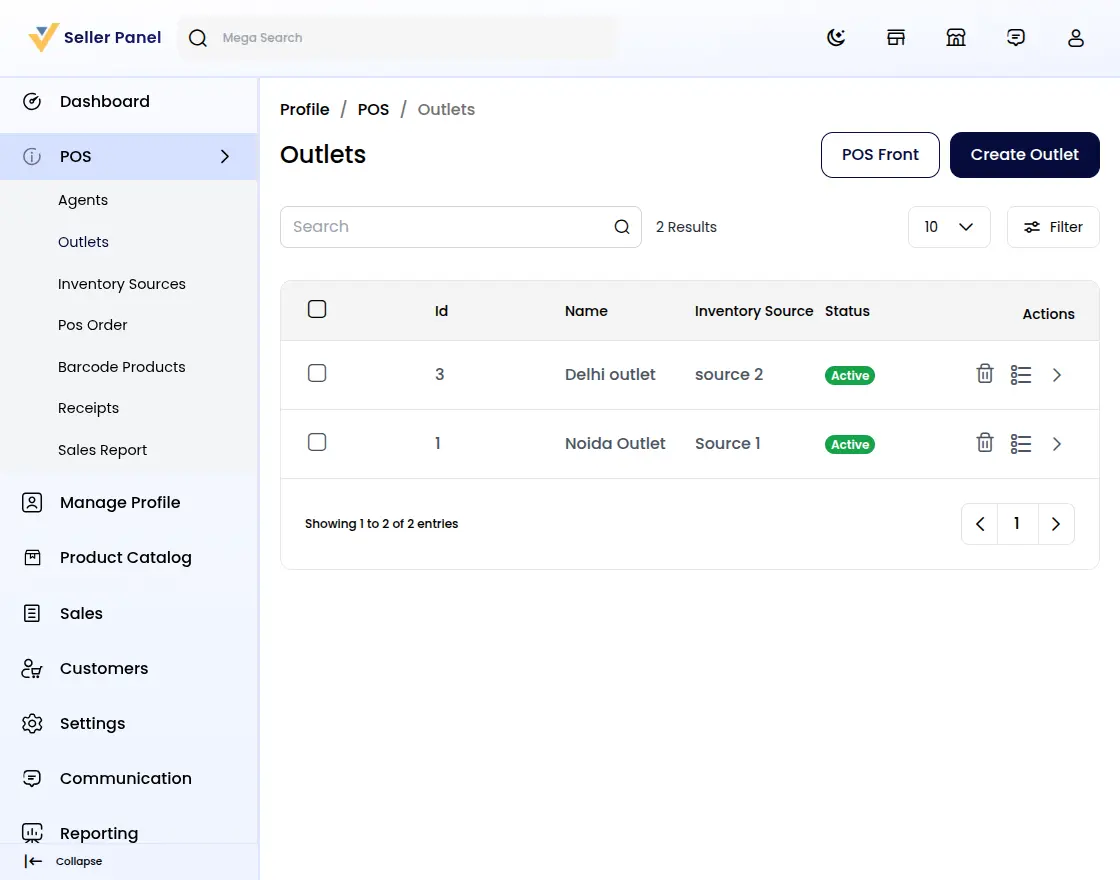
Task: Click the Dashboard gauge icon
Action: click(32, 101)
